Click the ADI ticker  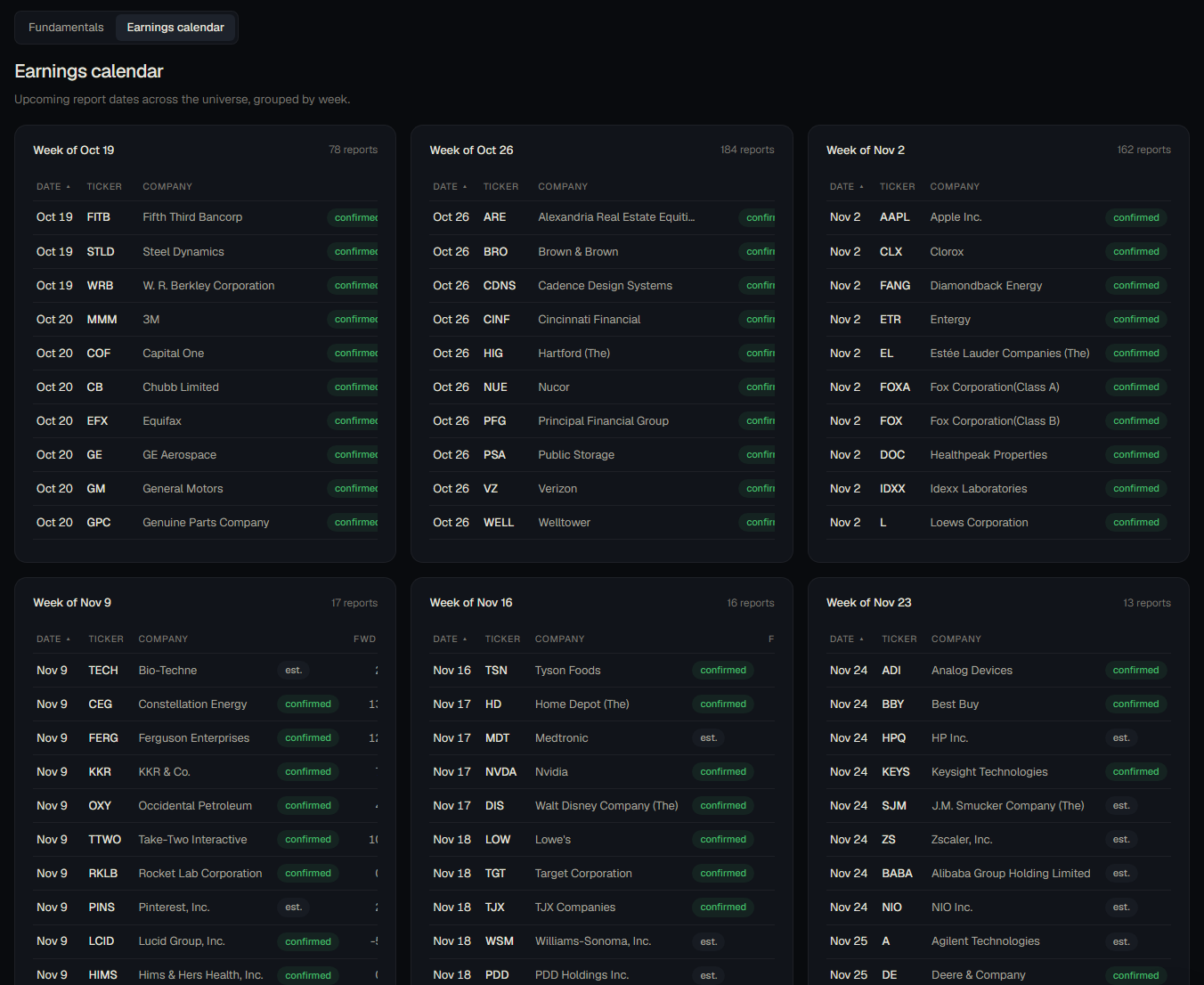point(891,671)
